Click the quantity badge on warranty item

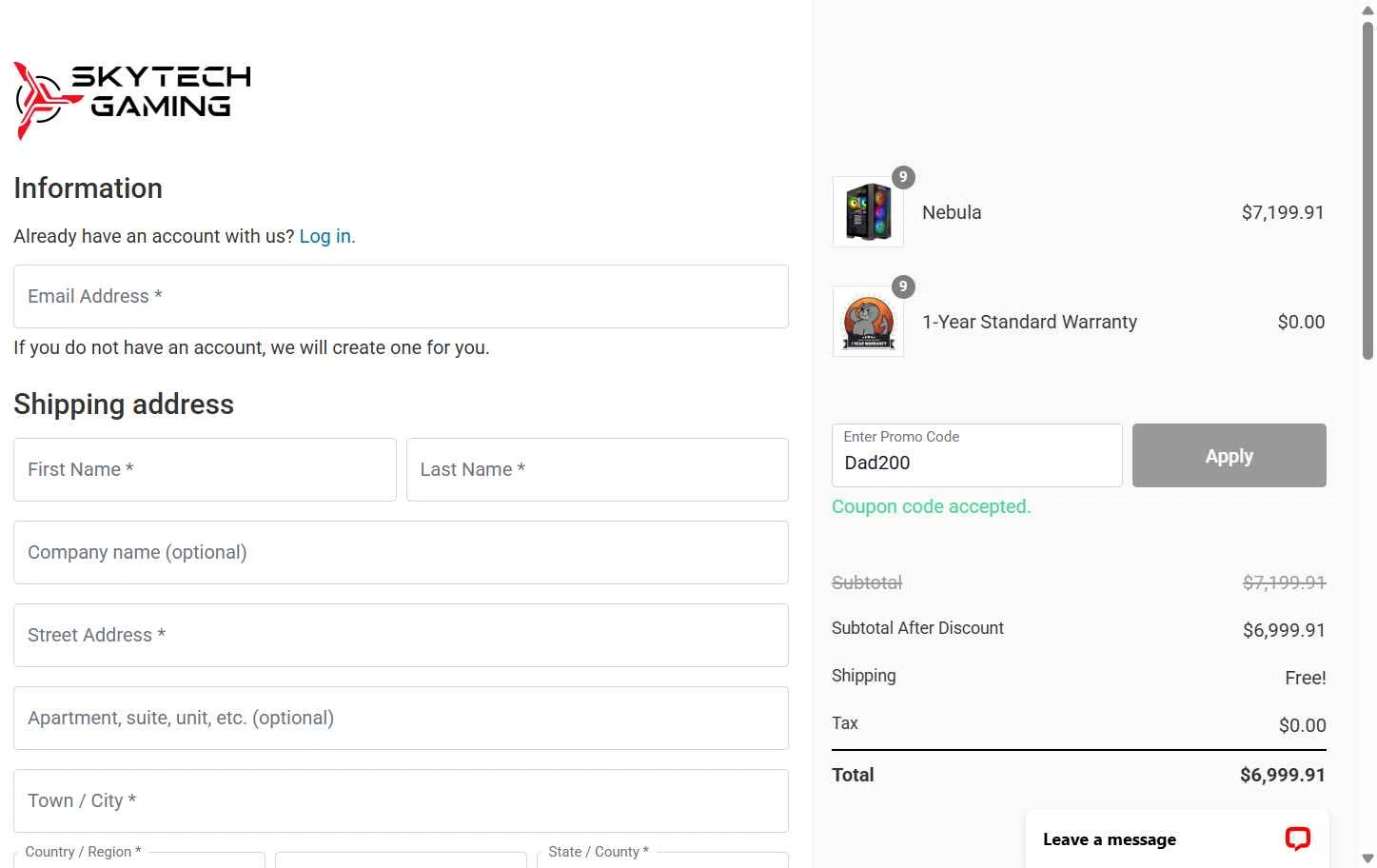pyautogui.click(x=903, y=286)
